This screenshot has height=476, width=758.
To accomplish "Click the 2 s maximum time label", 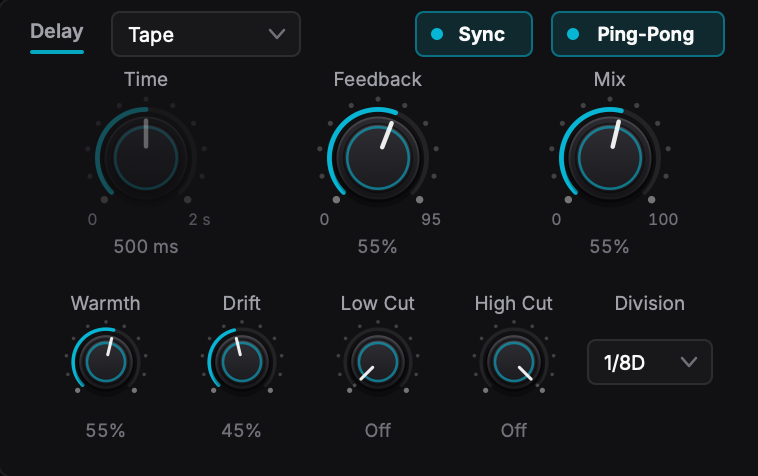I will click(199, 219).
